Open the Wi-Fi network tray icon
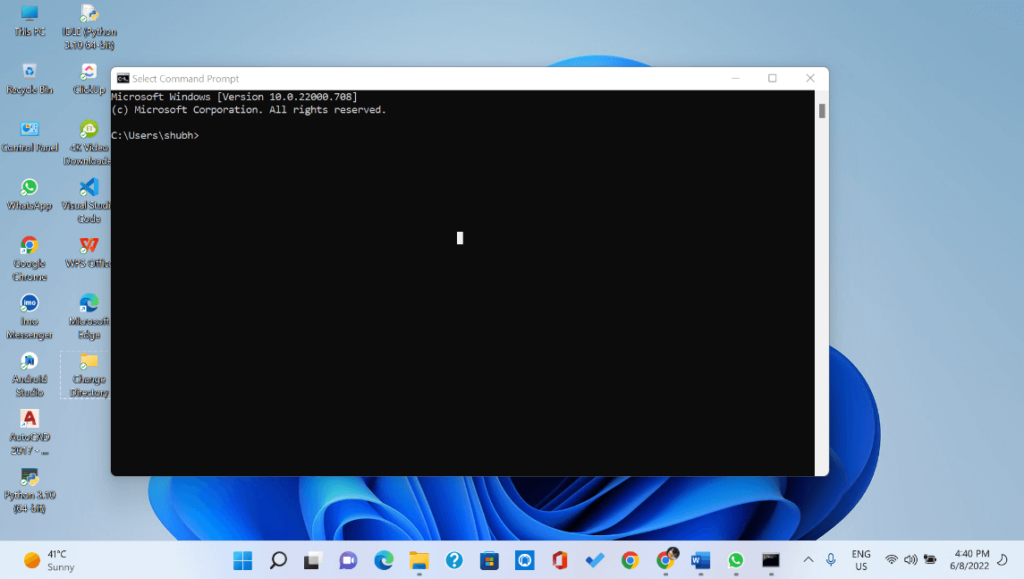This screenshot has width=1024, height=579. (x=891, y=560)
